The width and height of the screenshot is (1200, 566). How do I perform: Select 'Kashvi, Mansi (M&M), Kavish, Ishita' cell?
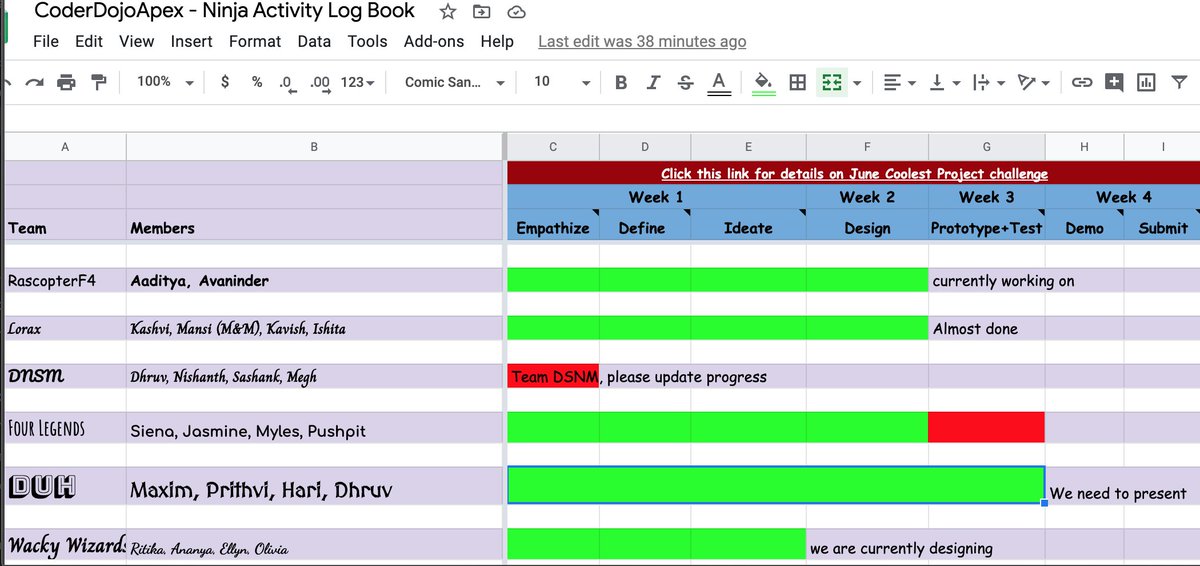pyautogui.click(x=314, y=328)
